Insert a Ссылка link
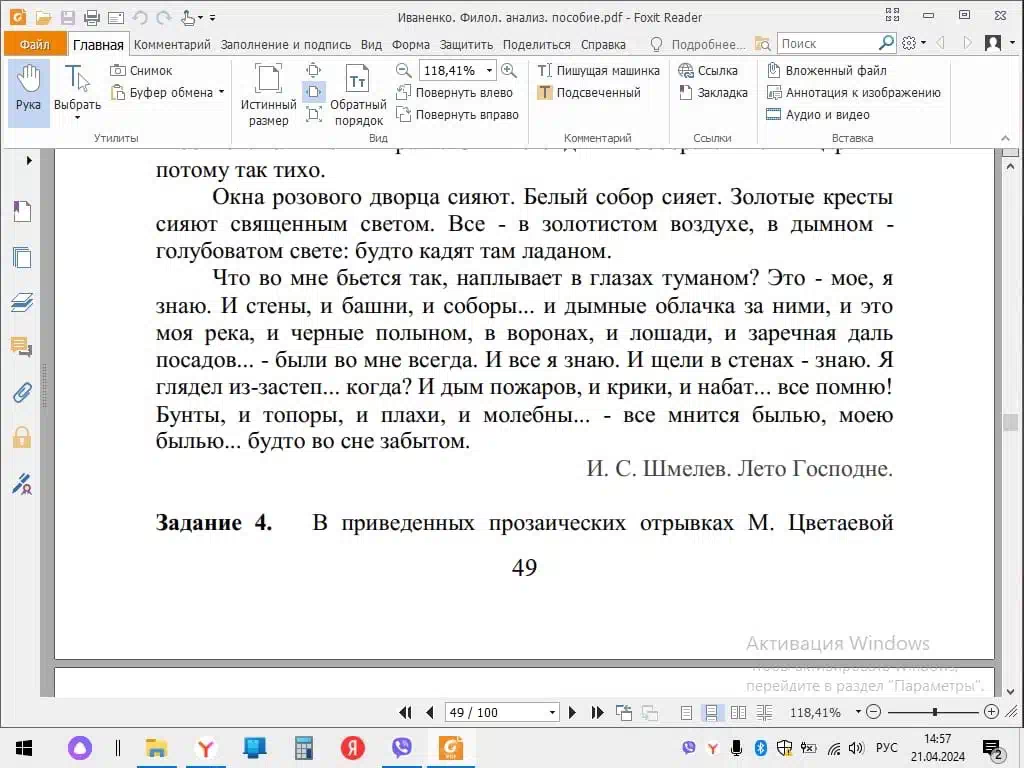 coord(708,71)
